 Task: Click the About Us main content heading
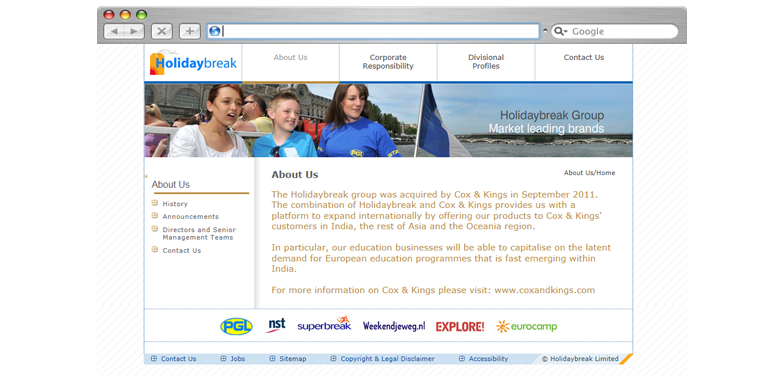click(x=294, y=175)
